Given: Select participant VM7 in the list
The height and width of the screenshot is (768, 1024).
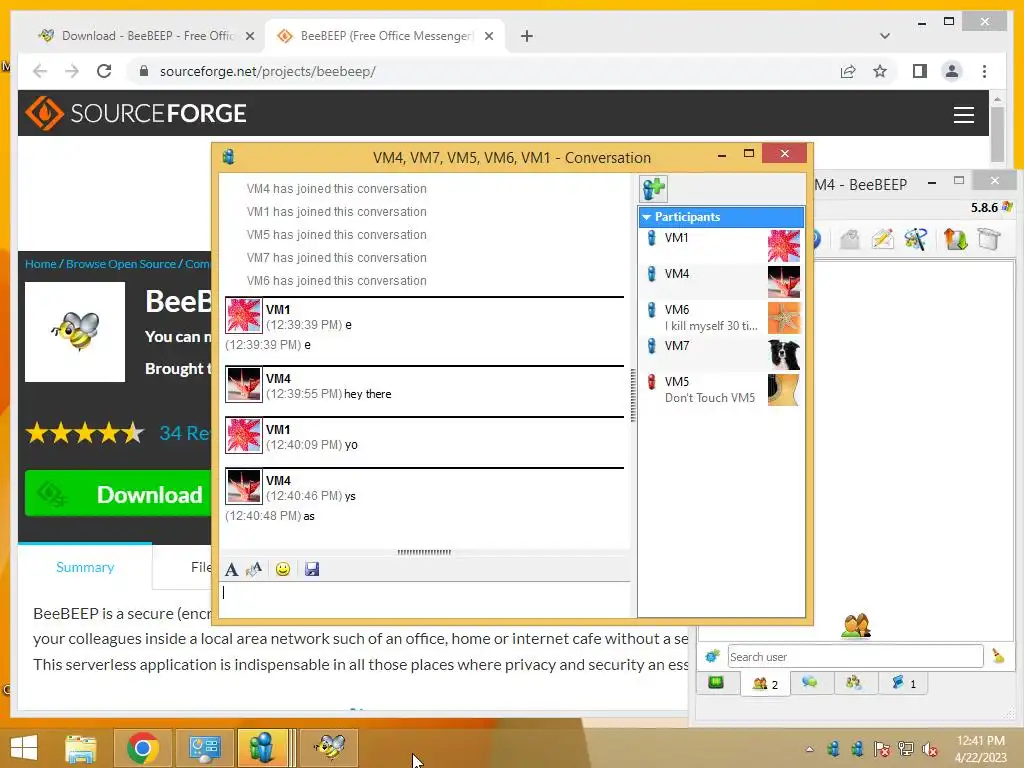Looking at the screenshot, I should (x=721, y=353).
